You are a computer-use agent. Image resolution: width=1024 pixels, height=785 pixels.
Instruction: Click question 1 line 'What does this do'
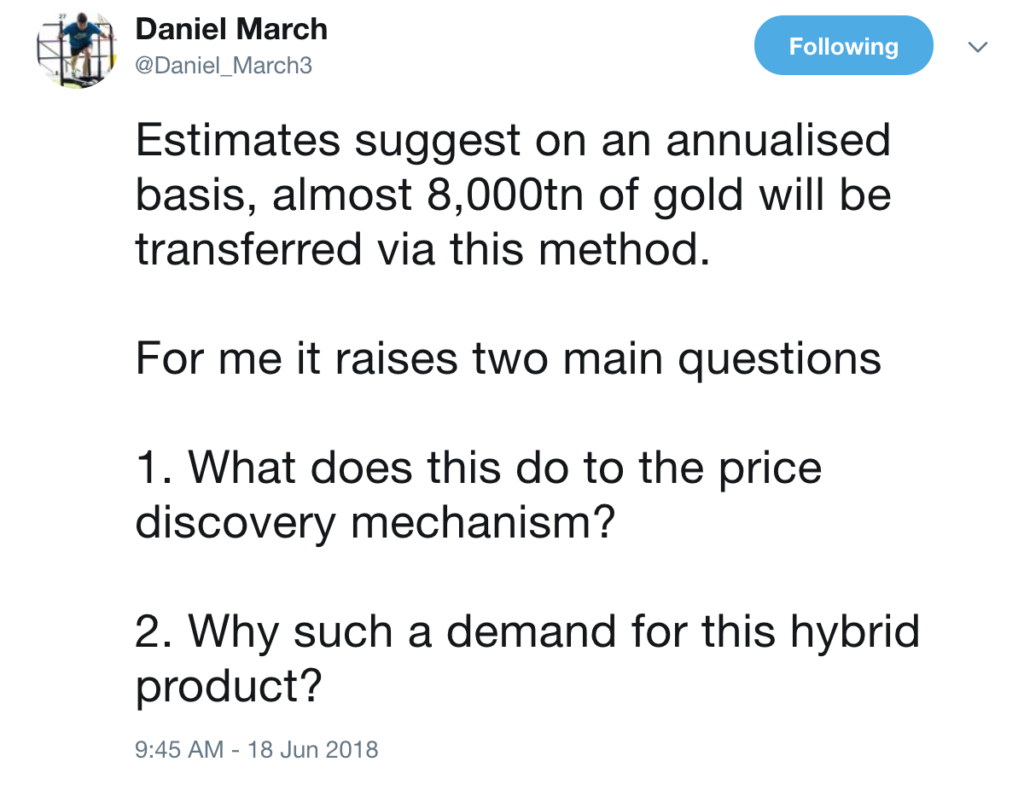pyautogui.click(x=479, y=470)
